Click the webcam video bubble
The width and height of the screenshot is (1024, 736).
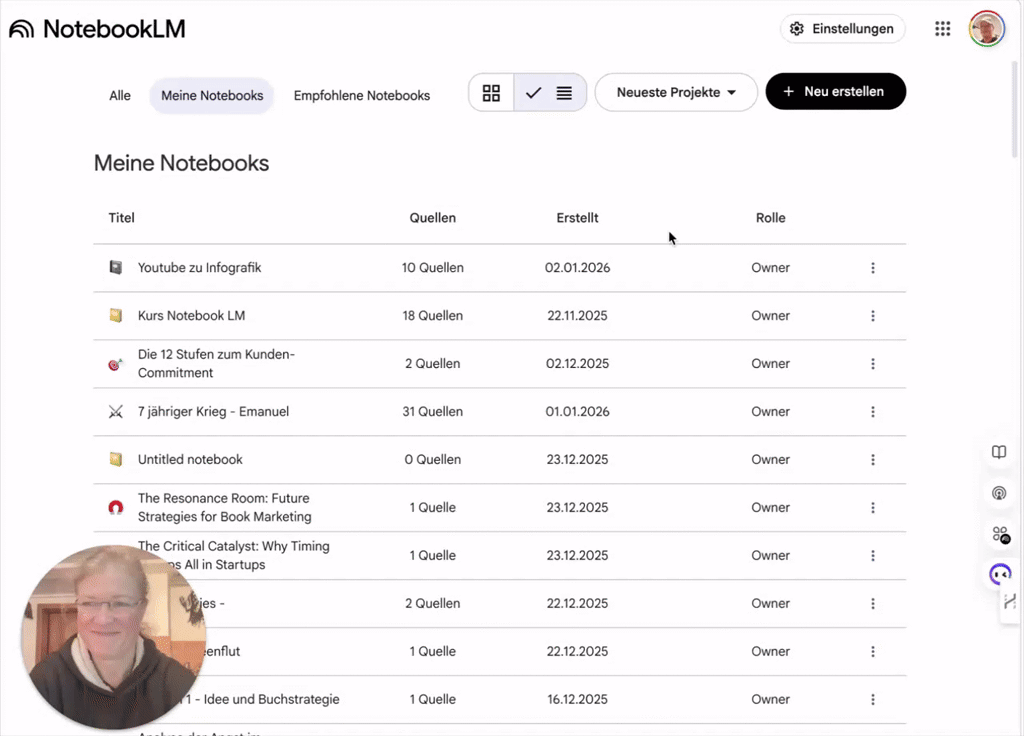[x=114, y=637]
